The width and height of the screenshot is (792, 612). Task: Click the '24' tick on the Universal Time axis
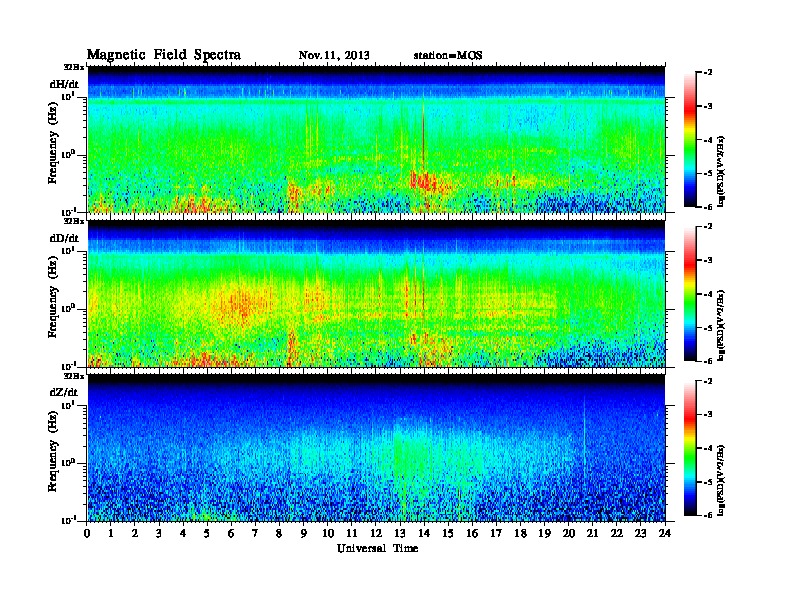[665, 533]
